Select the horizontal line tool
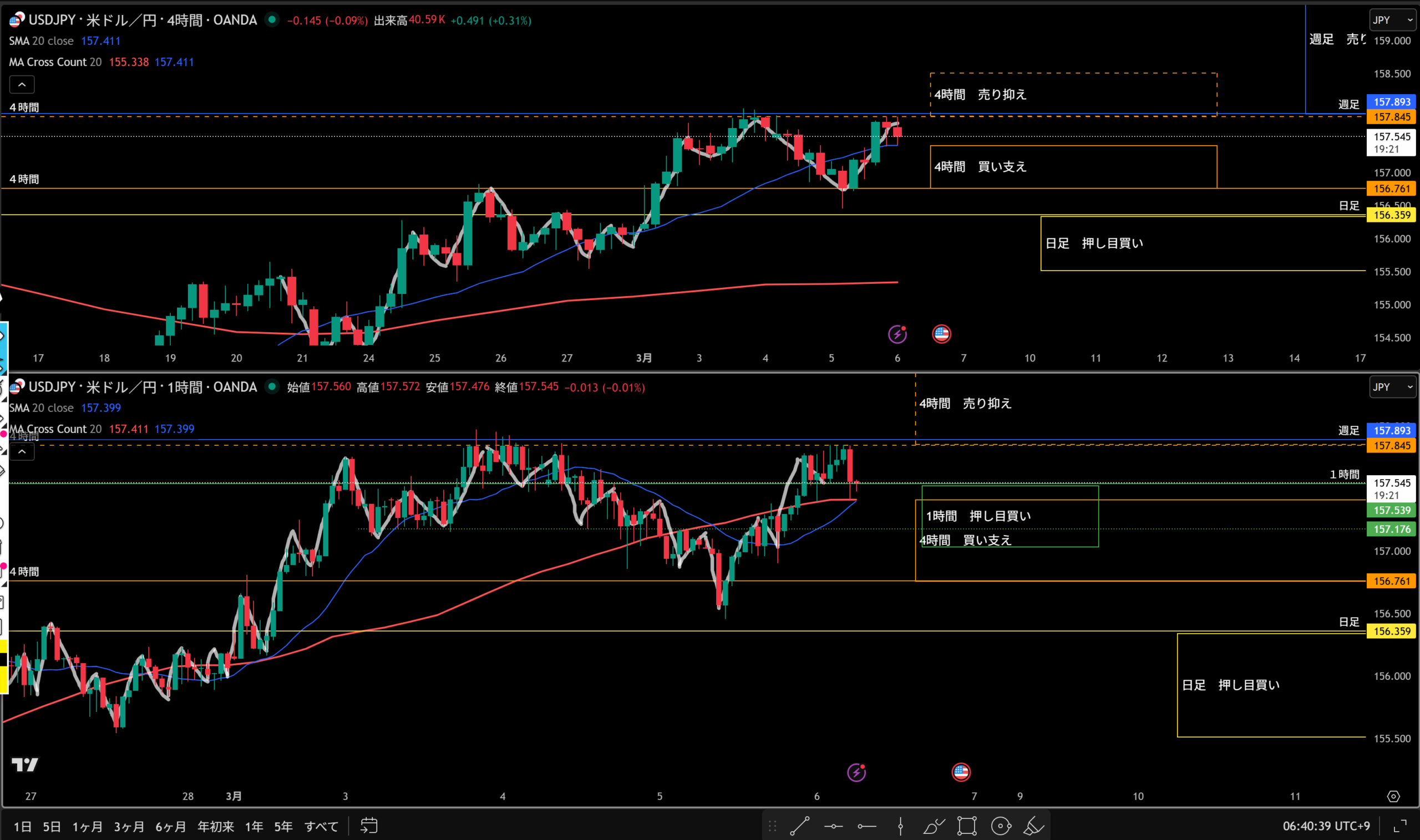 834,826
